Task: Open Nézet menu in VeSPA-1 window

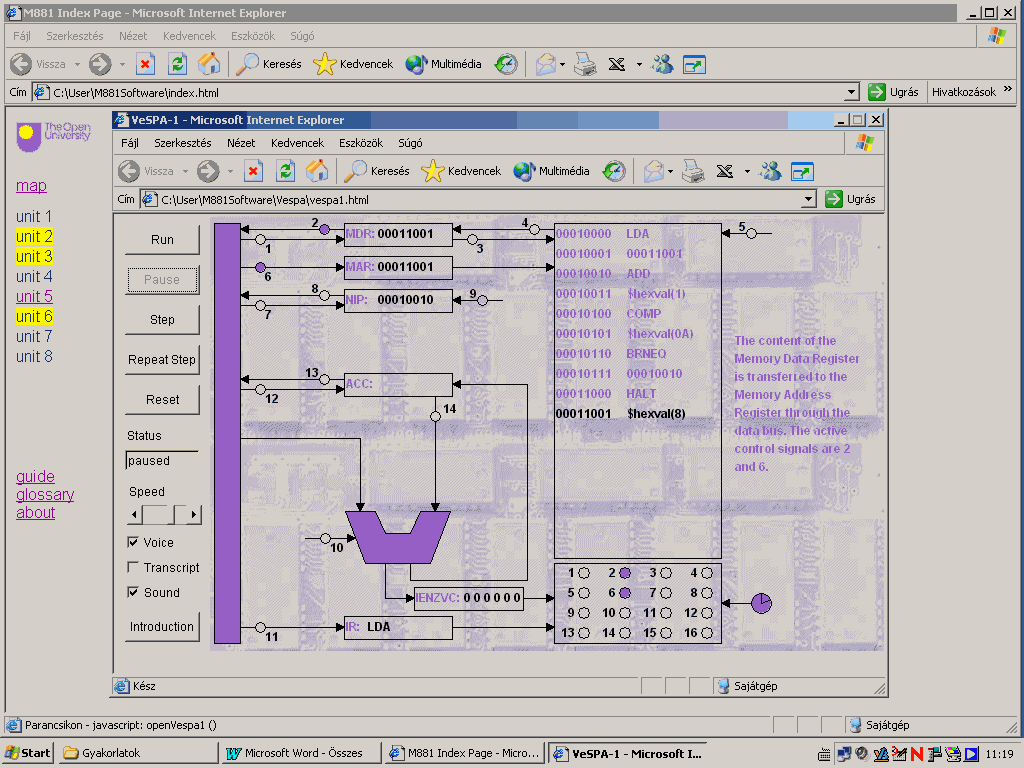Action: click(x=241, y=143)
